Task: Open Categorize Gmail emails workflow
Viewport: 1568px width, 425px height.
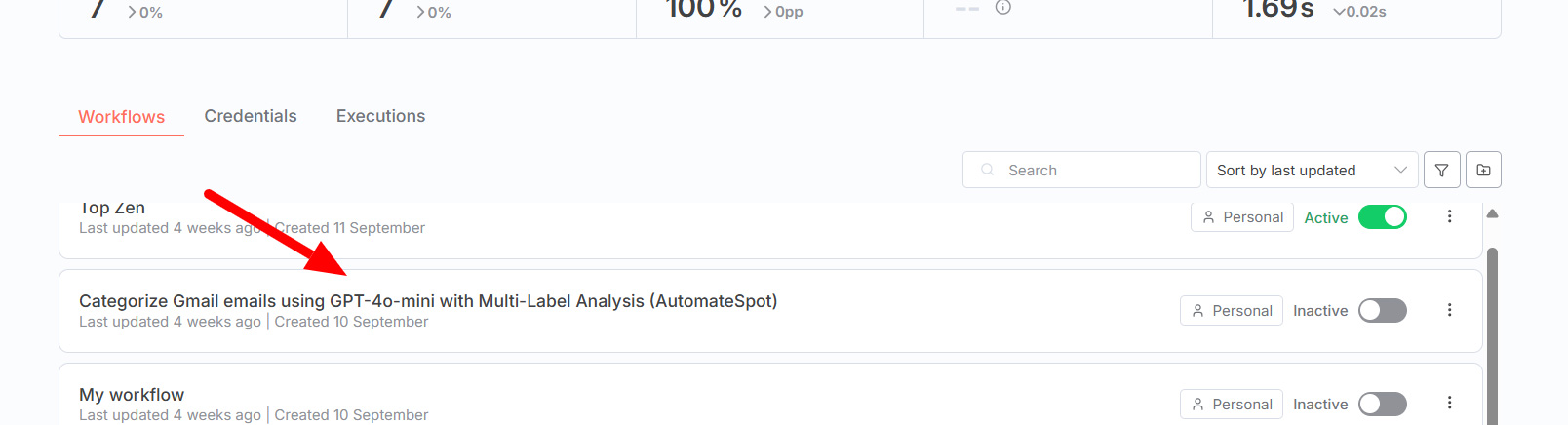Action: 428,301
